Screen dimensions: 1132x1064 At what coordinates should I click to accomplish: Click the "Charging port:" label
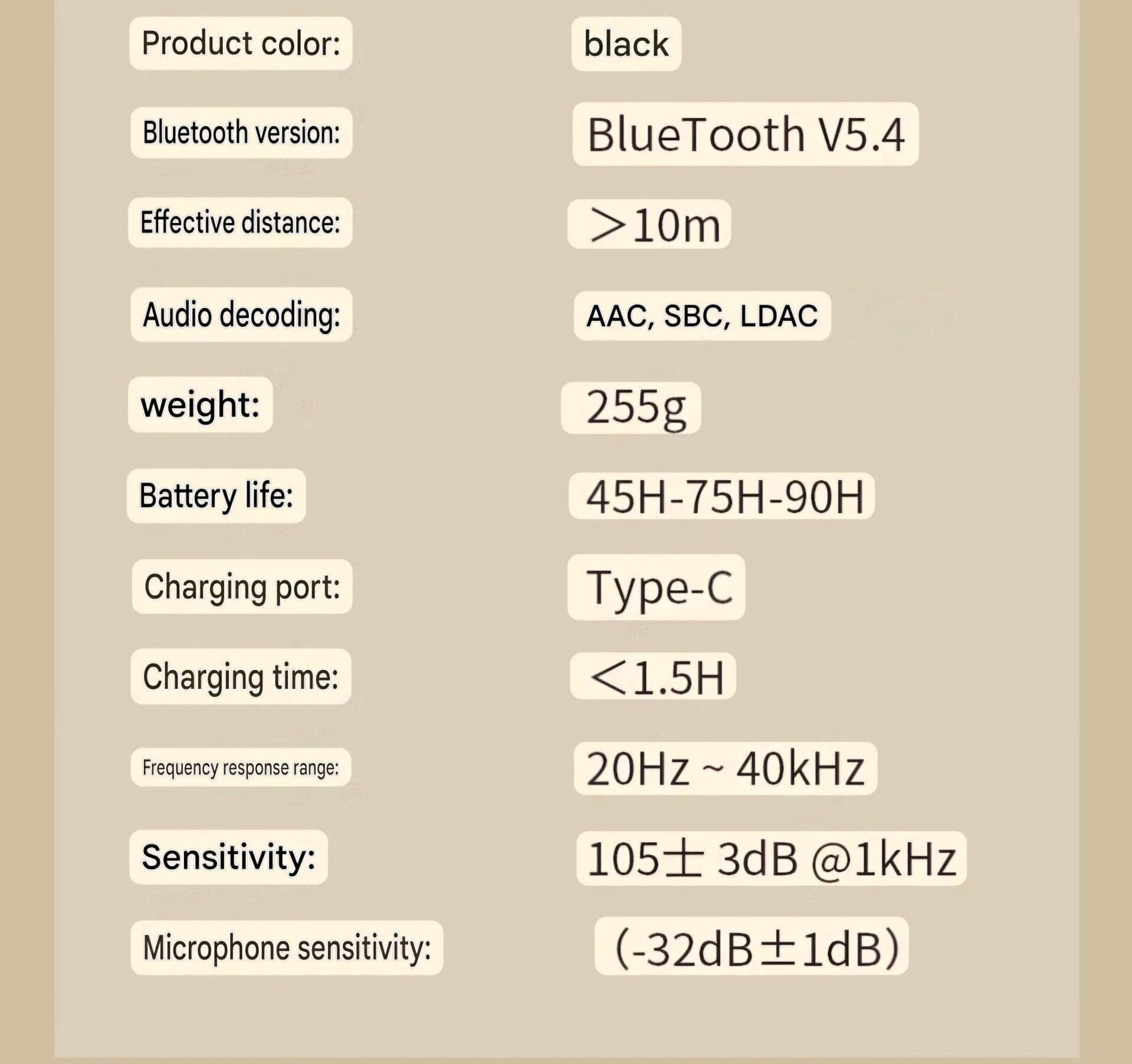pyautogui.click(x=242, y=587)
